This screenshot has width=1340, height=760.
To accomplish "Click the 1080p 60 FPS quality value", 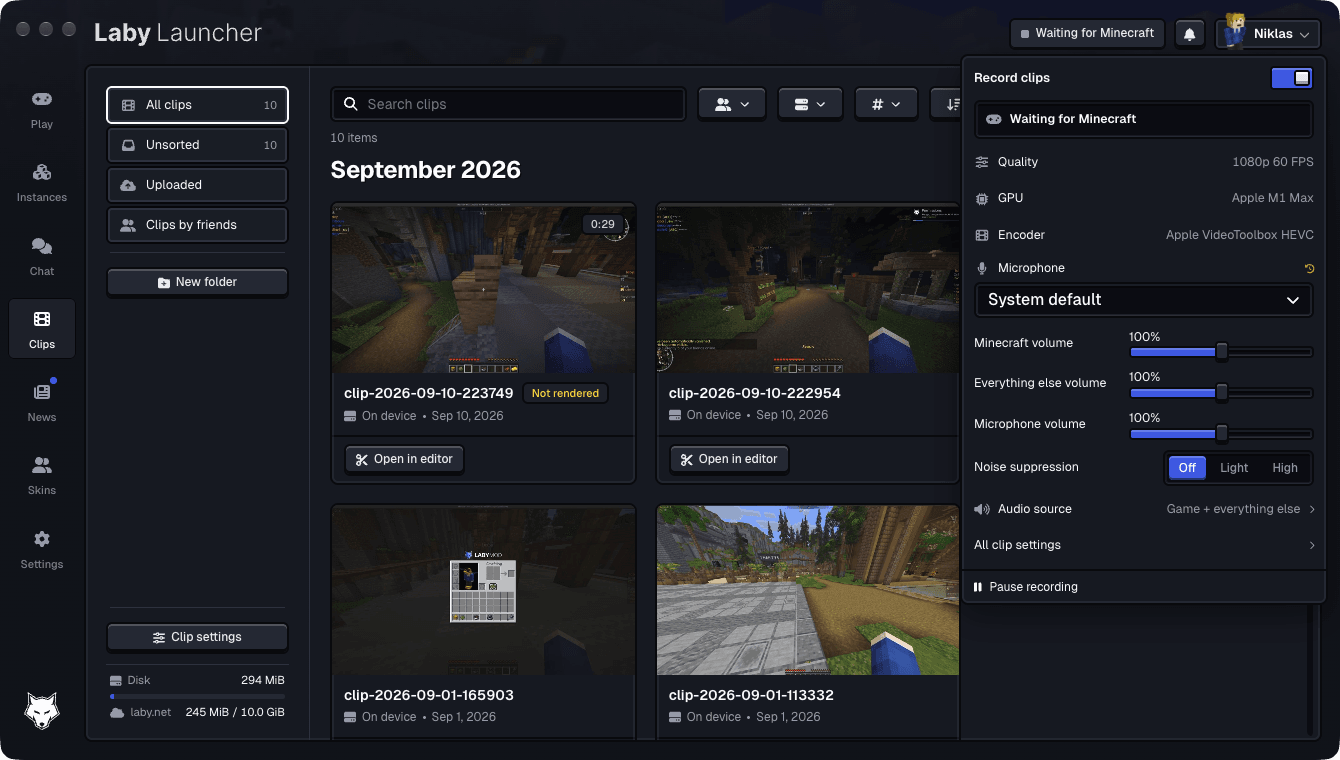I will pos(1273,162).
